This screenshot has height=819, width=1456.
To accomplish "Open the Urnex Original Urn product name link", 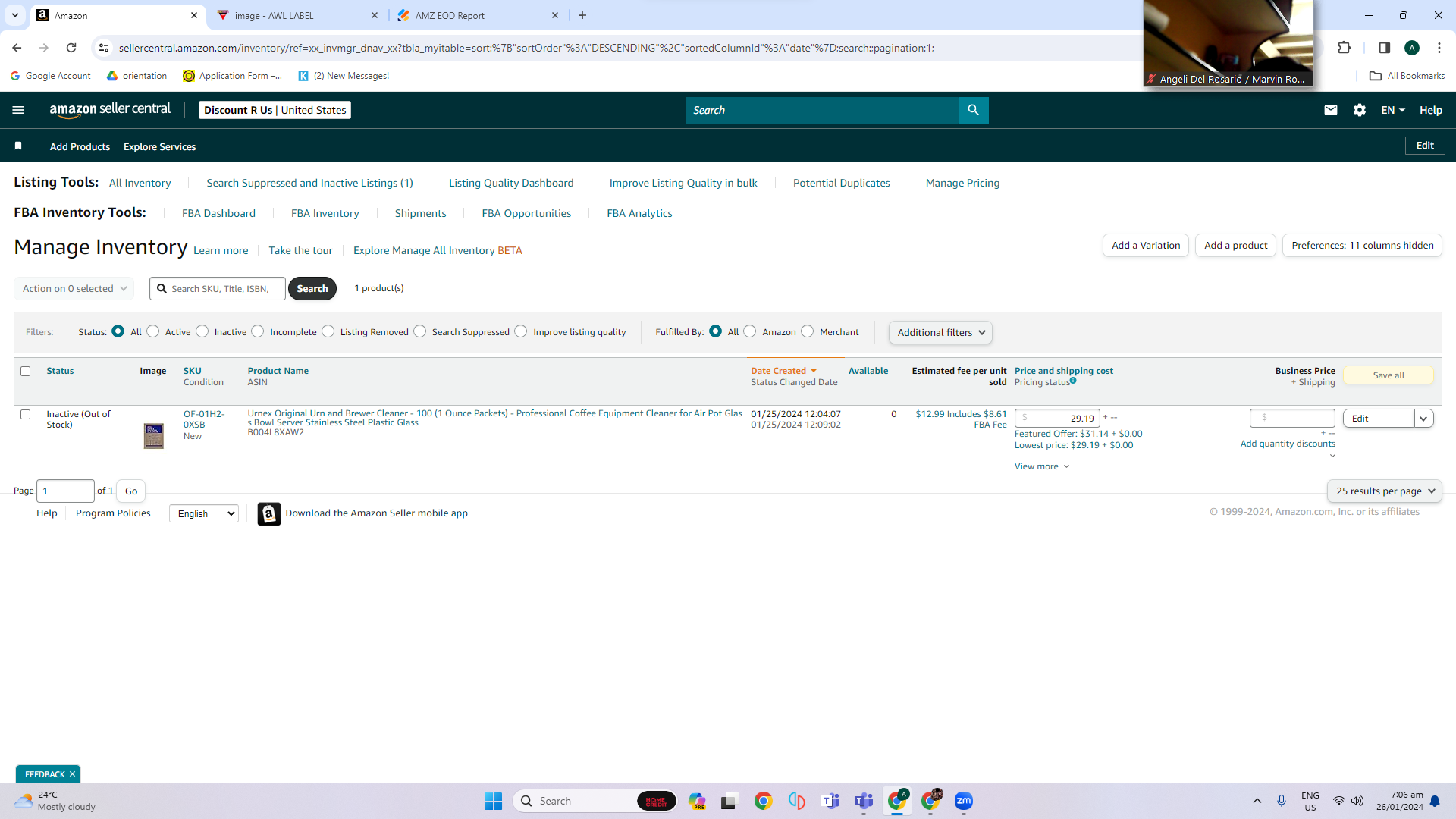I will coord(494,418).
